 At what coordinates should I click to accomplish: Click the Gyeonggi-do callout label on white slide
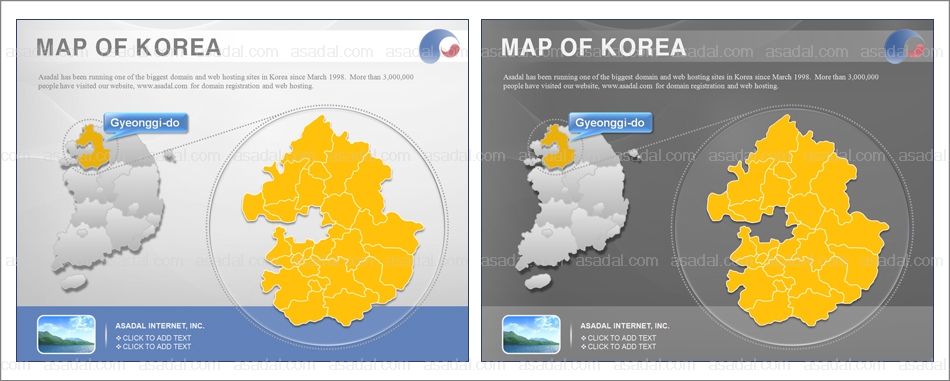click(145, 123)
